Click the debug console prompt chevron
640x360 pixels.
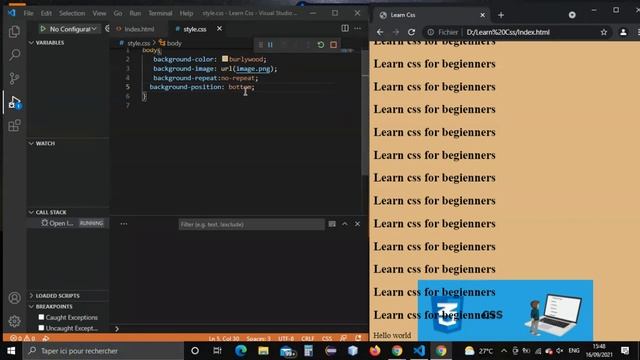click(117, 329)
